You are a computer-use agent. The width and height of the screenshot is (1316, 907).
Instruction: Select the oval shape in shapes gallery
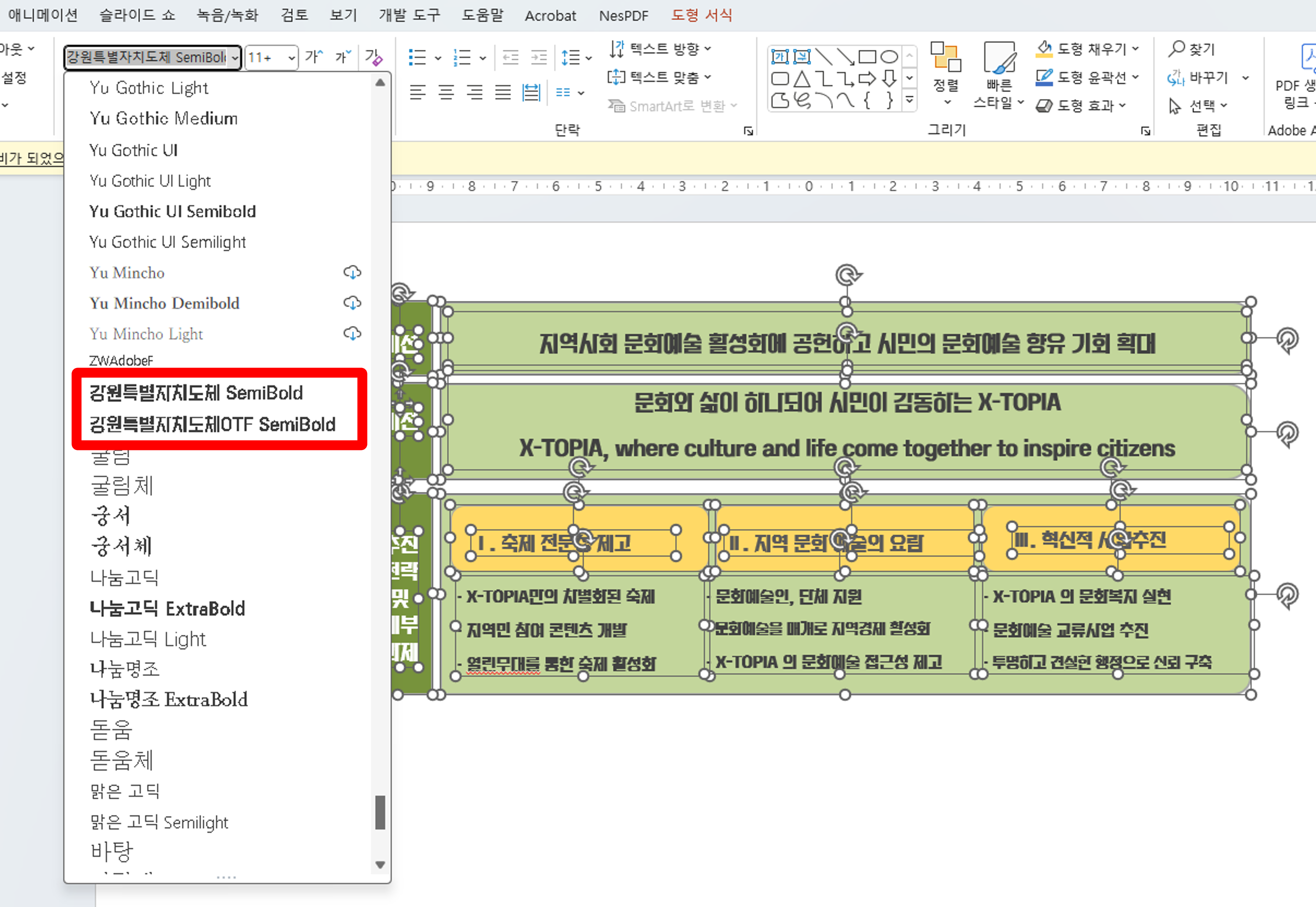[x=889, y=57]
